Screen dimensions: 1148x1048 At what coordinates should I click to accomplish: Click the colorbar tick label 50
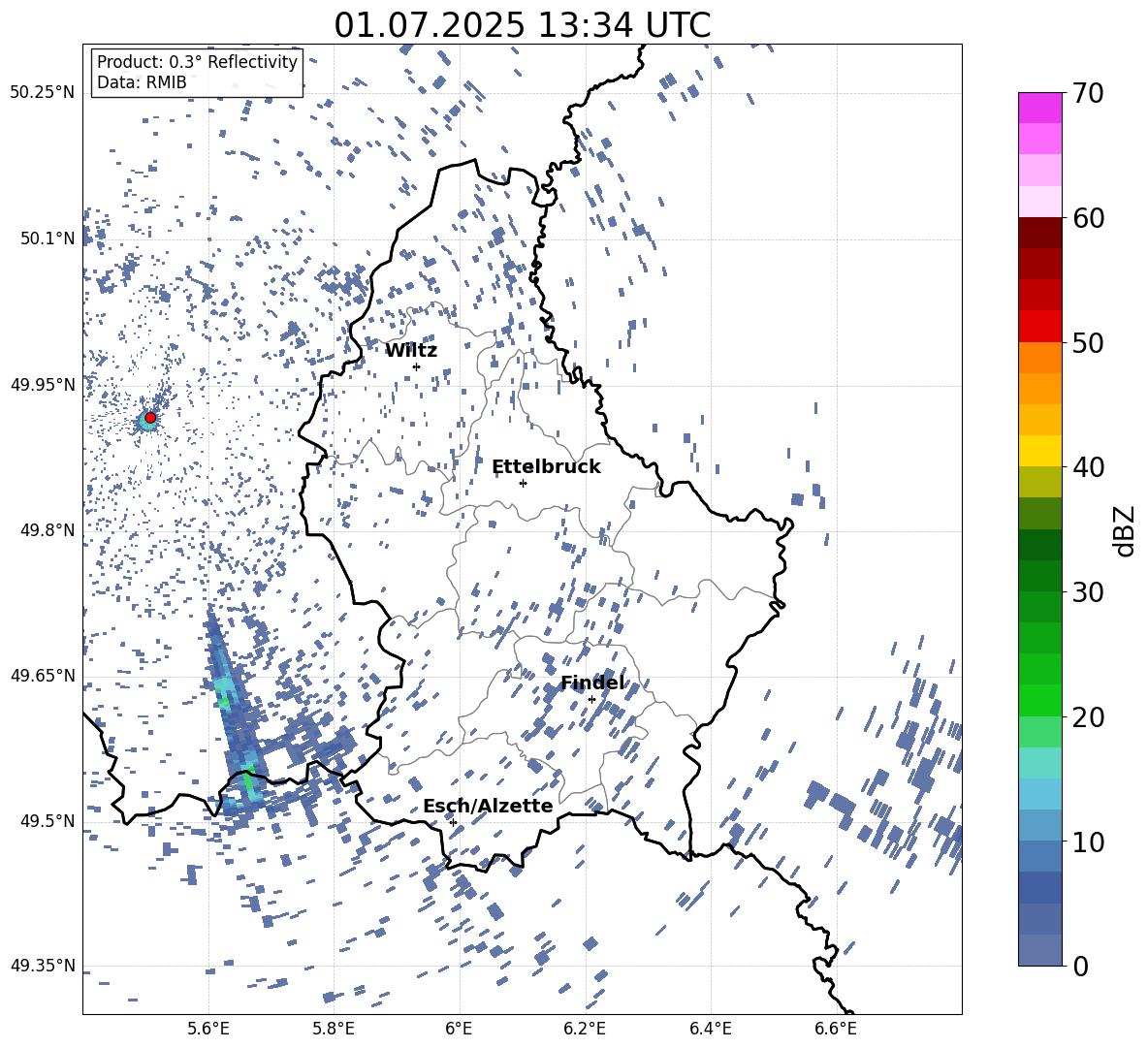(1089, 342)
